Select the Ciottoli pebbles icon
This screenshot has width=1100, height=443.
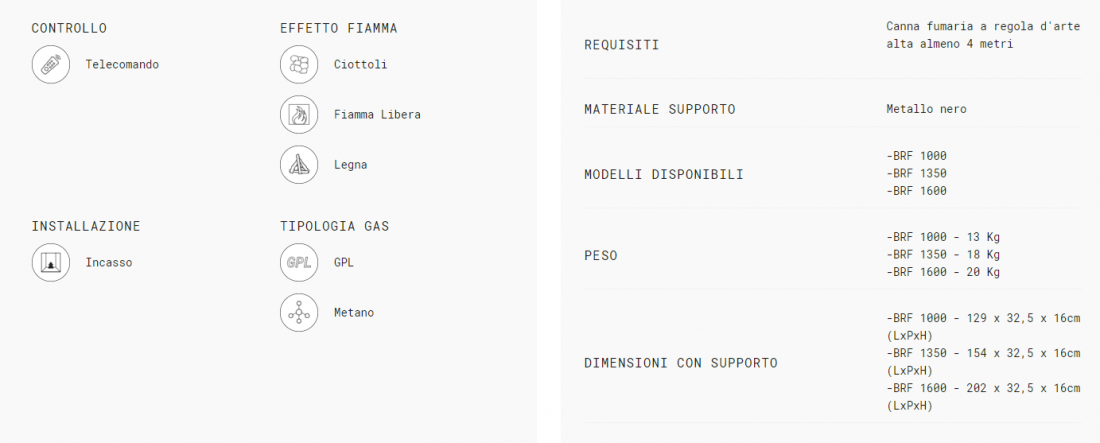coord(299,65)
